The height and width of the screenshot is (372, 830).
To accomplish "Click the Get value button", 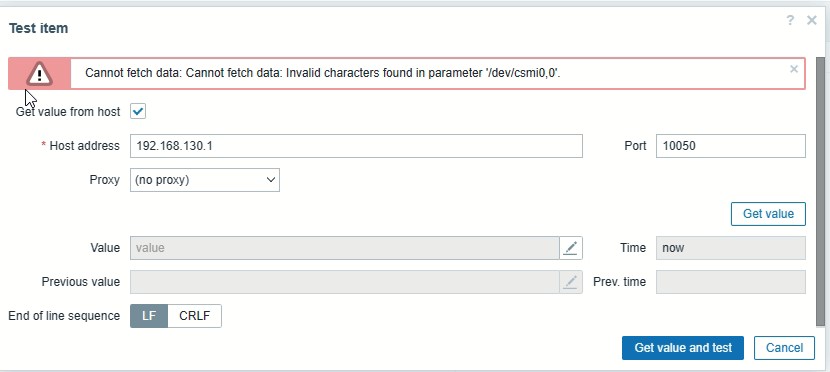I will coord(768,214).
